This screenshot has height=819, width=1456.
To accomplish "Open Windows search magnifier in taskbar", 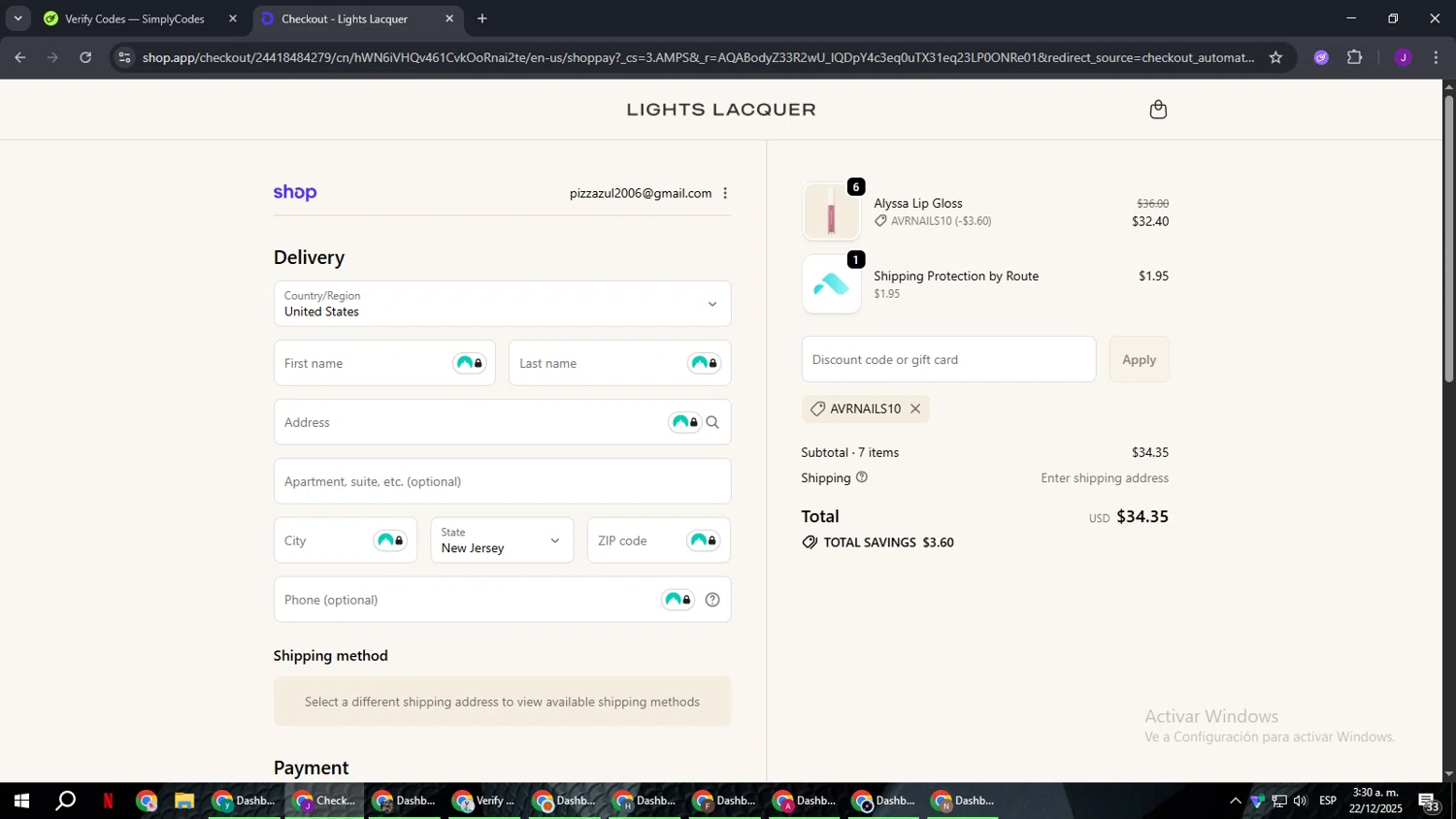I will pos(65,801).
